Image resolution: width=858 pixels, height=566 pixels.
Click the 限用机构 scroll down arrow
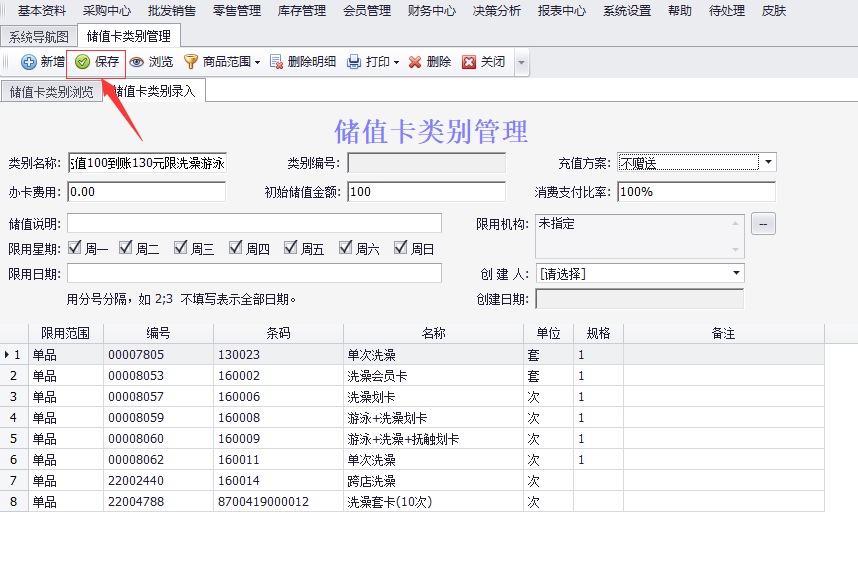(735, 250)
